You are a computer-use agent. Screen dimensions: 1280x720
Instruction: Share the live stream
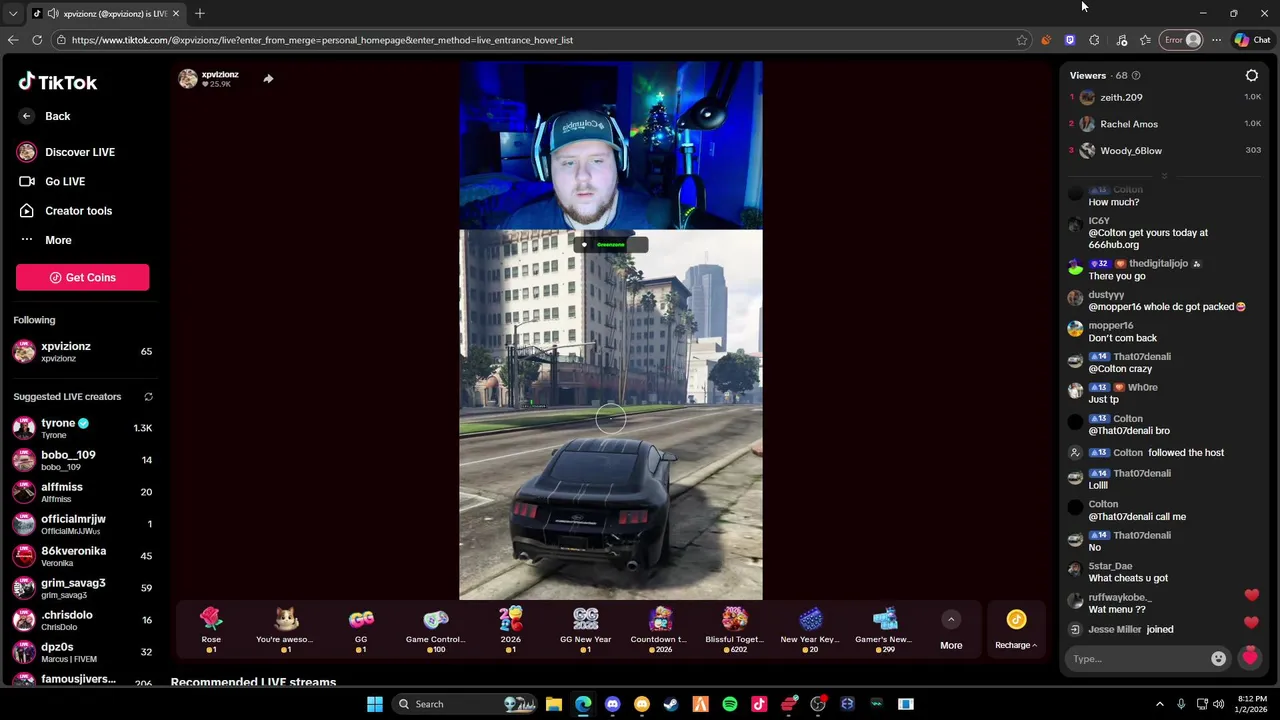point(268,78)
